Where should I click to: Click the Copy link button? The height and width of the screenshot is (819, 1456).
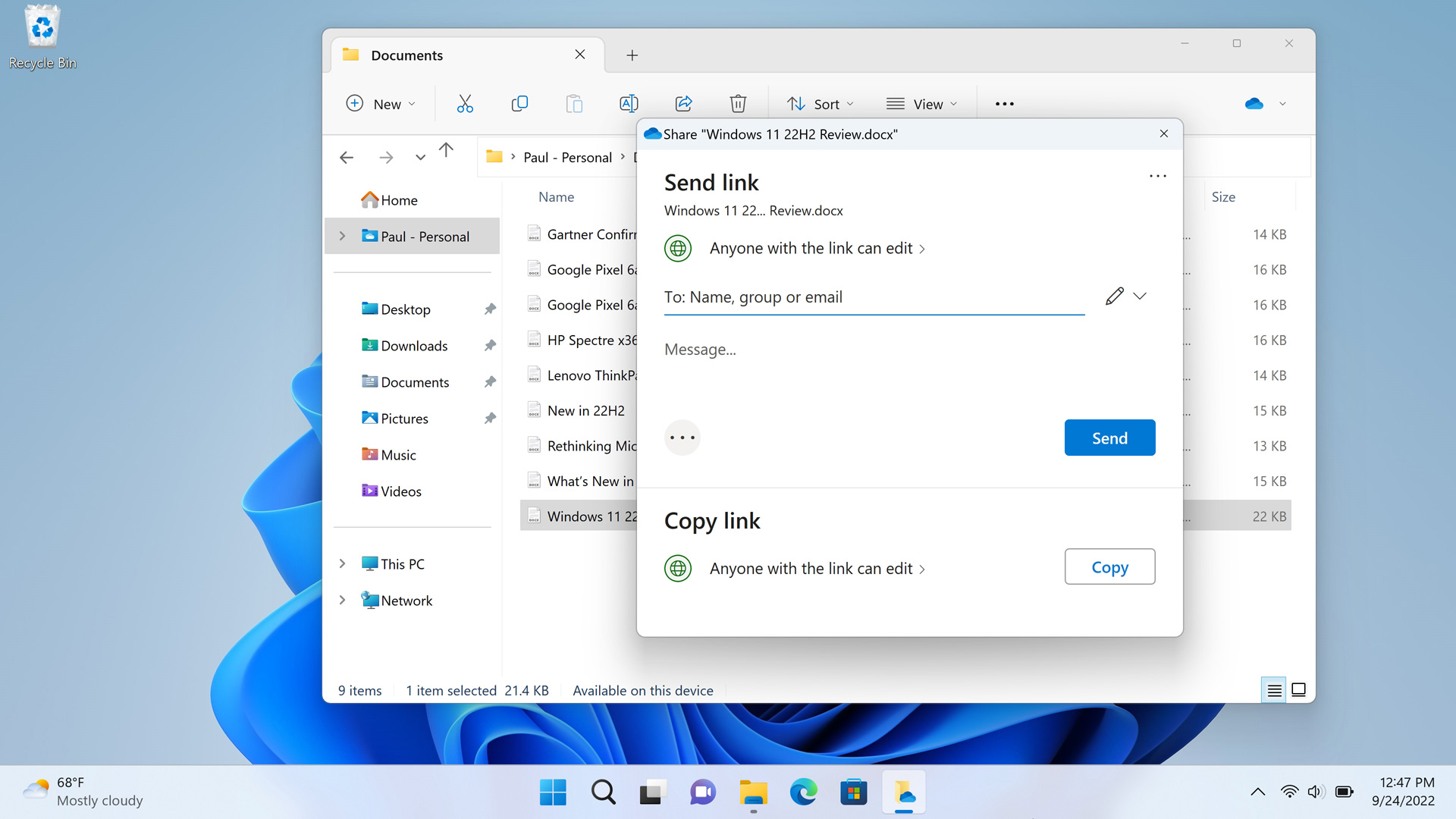click(x=1109, y=567)
